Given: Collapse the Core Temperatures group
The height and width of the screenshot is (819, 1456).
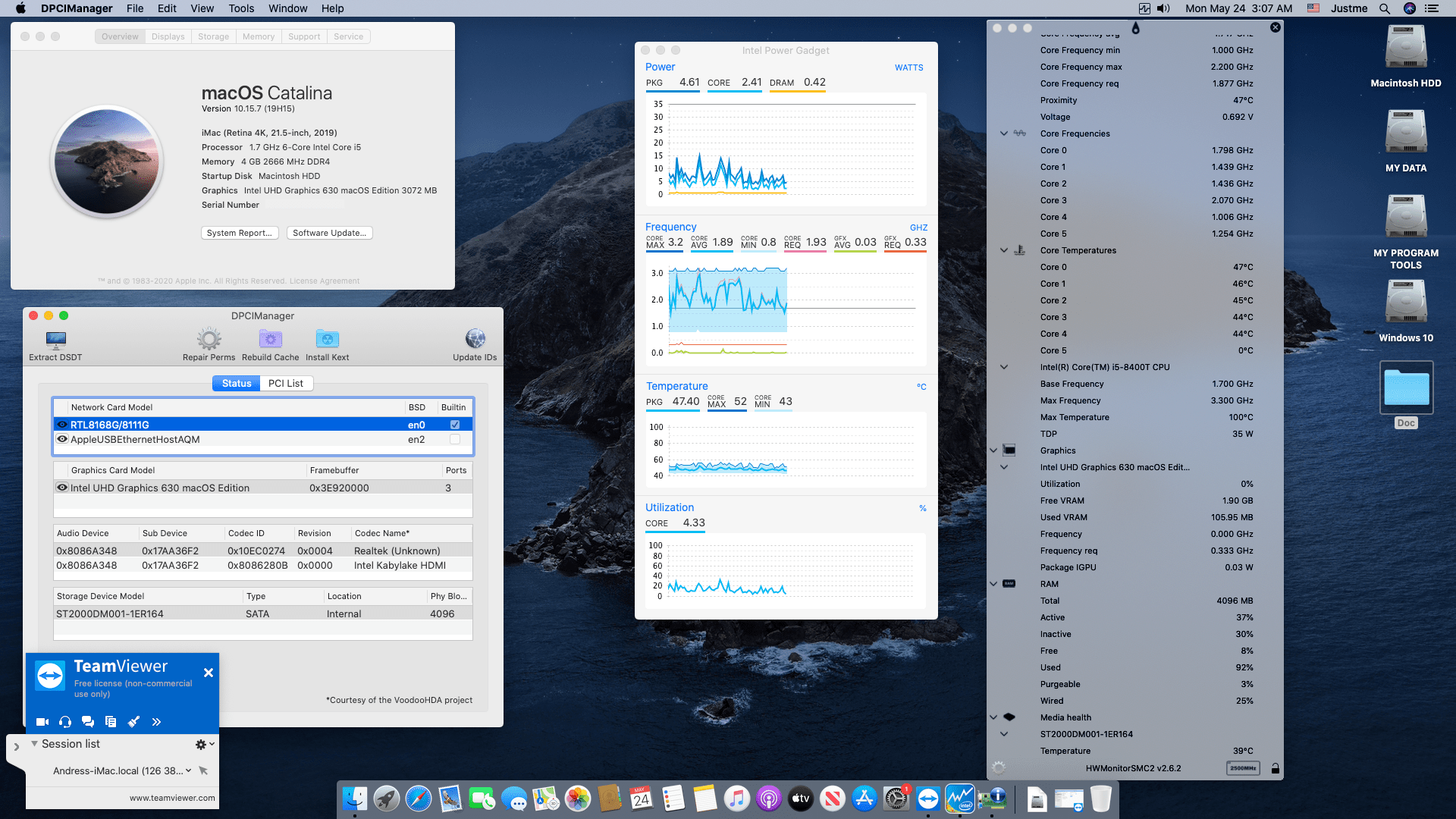Looking at the screenshot, I should [1004, 250].
